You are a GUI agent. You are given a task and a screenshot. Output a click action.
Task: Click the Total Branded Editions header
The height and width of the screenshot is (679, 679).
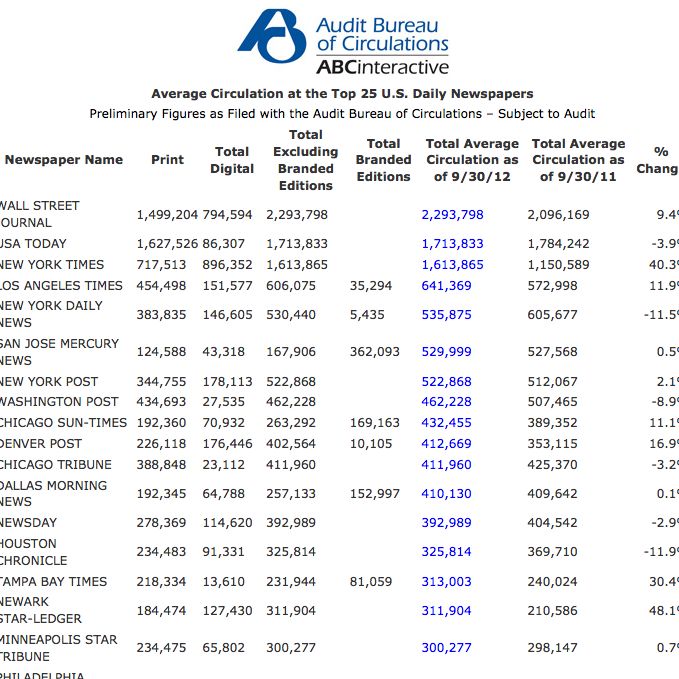(x=383, y=160)
